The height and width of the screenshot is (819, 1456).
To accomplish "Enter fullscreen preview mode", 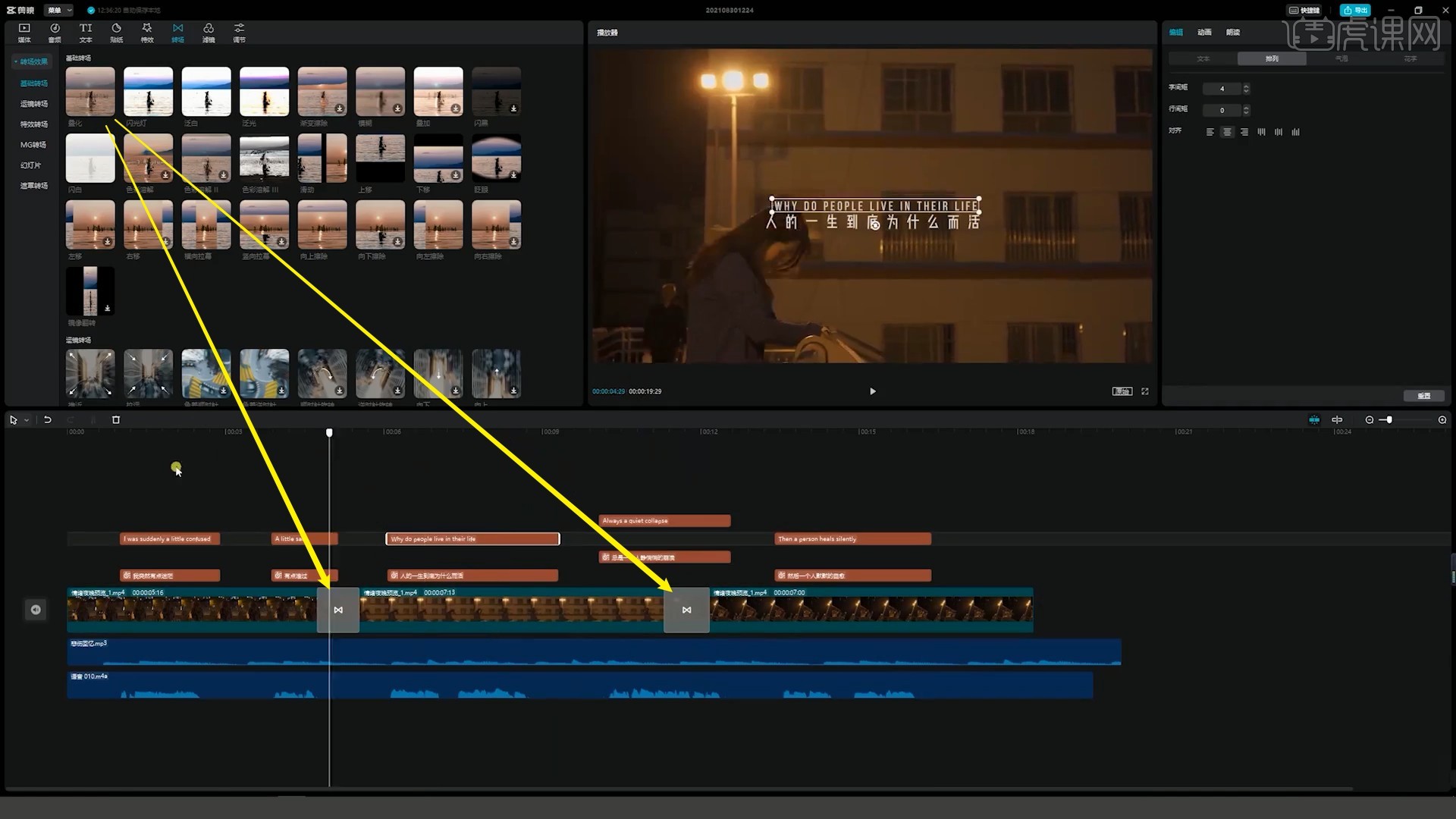I will 1145,391.
